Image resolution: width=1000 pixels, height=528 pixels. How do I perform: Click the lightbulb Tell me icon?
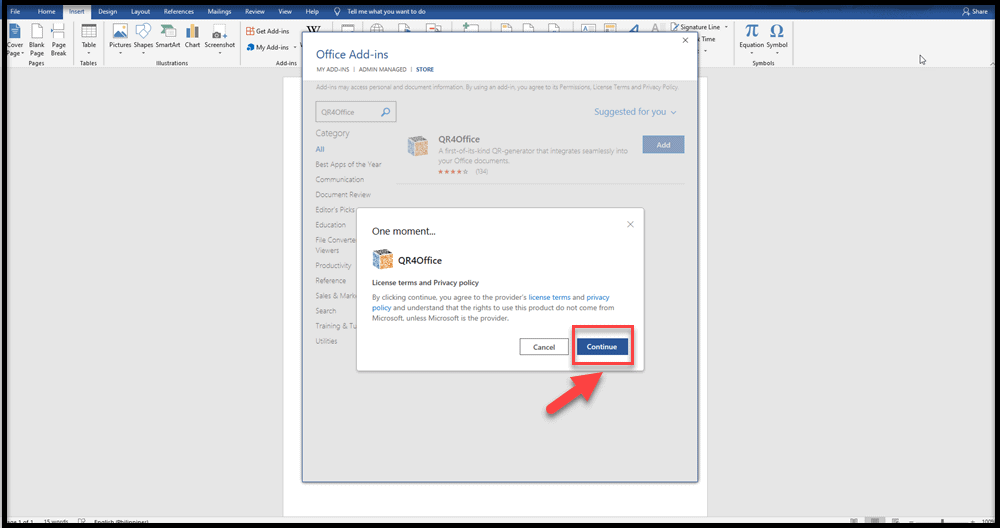point(337,11)
